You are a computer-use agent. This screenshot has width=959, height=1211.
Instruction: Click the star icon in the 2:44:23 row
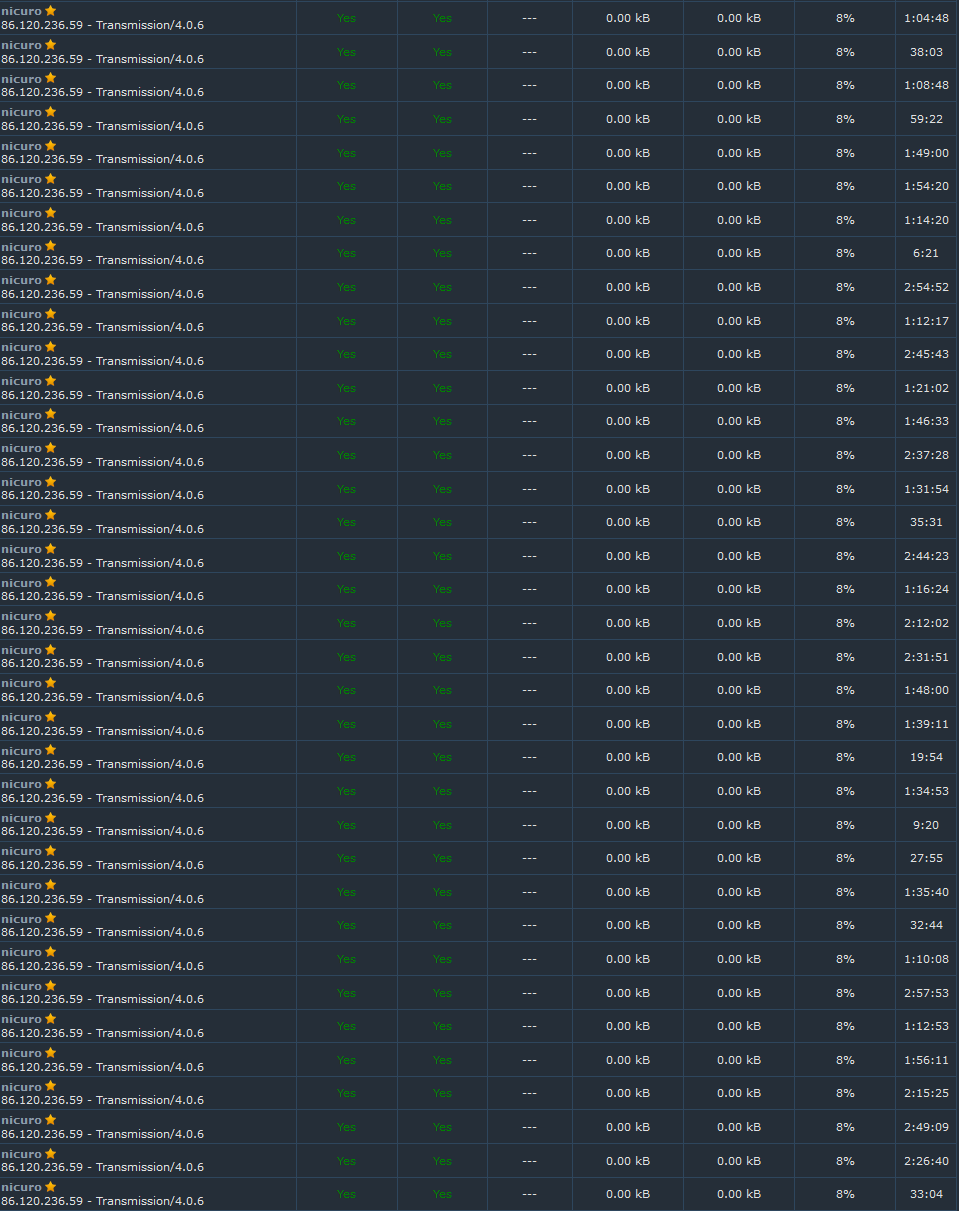tap(50, 549)
